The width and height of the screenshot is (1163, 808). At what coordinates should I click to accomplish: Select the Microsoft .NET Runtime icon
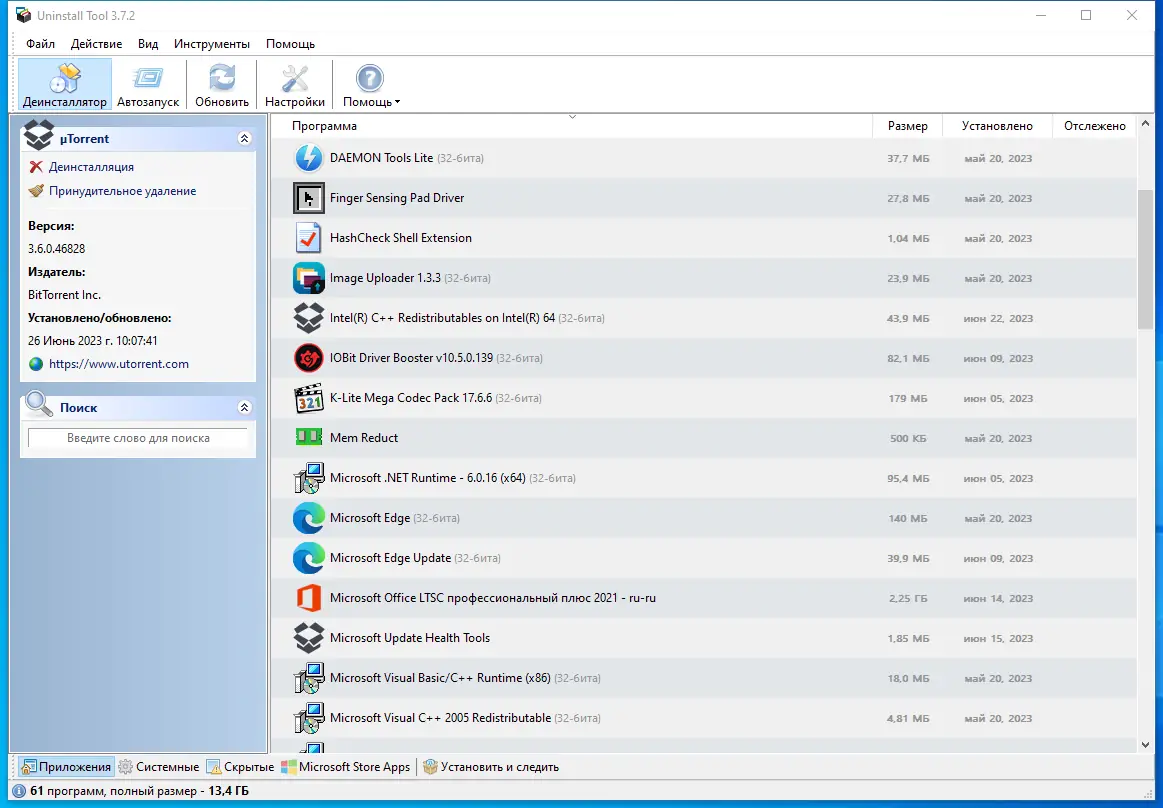(309, 479)
